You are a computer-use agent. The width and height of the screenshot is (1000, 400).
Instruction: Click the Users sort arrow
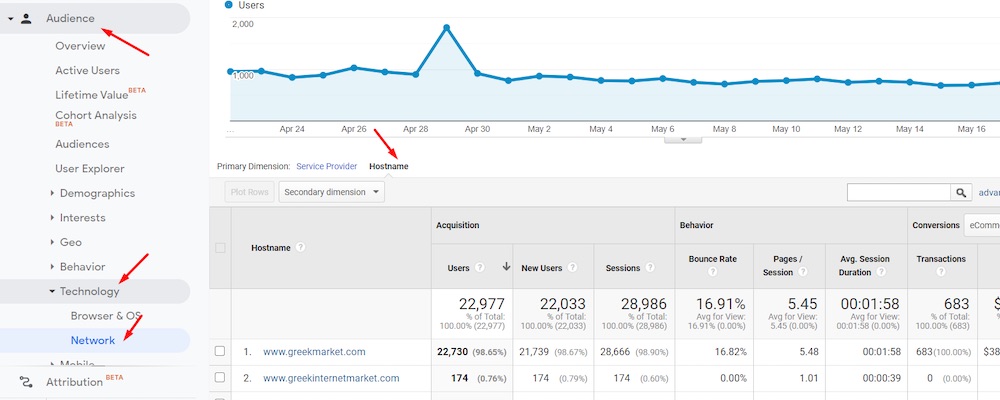506,267
